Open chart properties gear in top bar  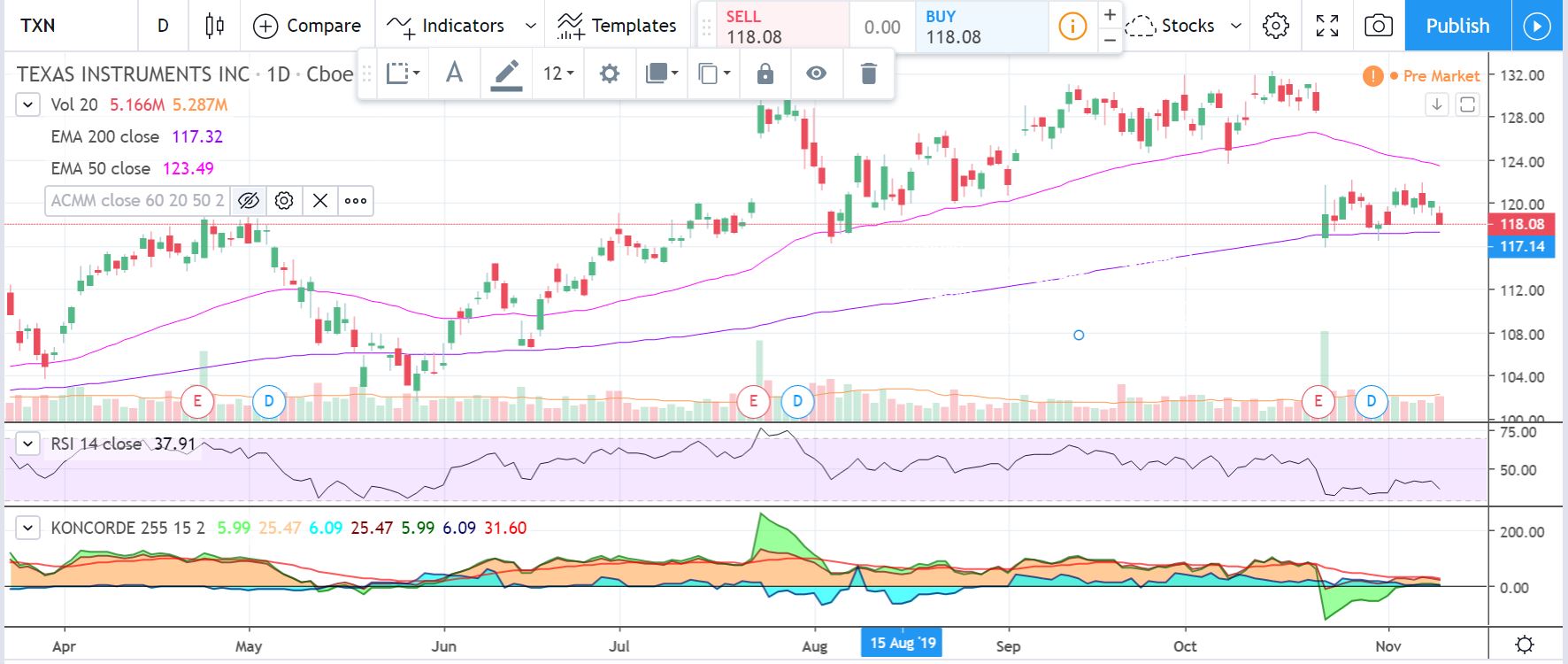coord(1275,26)
